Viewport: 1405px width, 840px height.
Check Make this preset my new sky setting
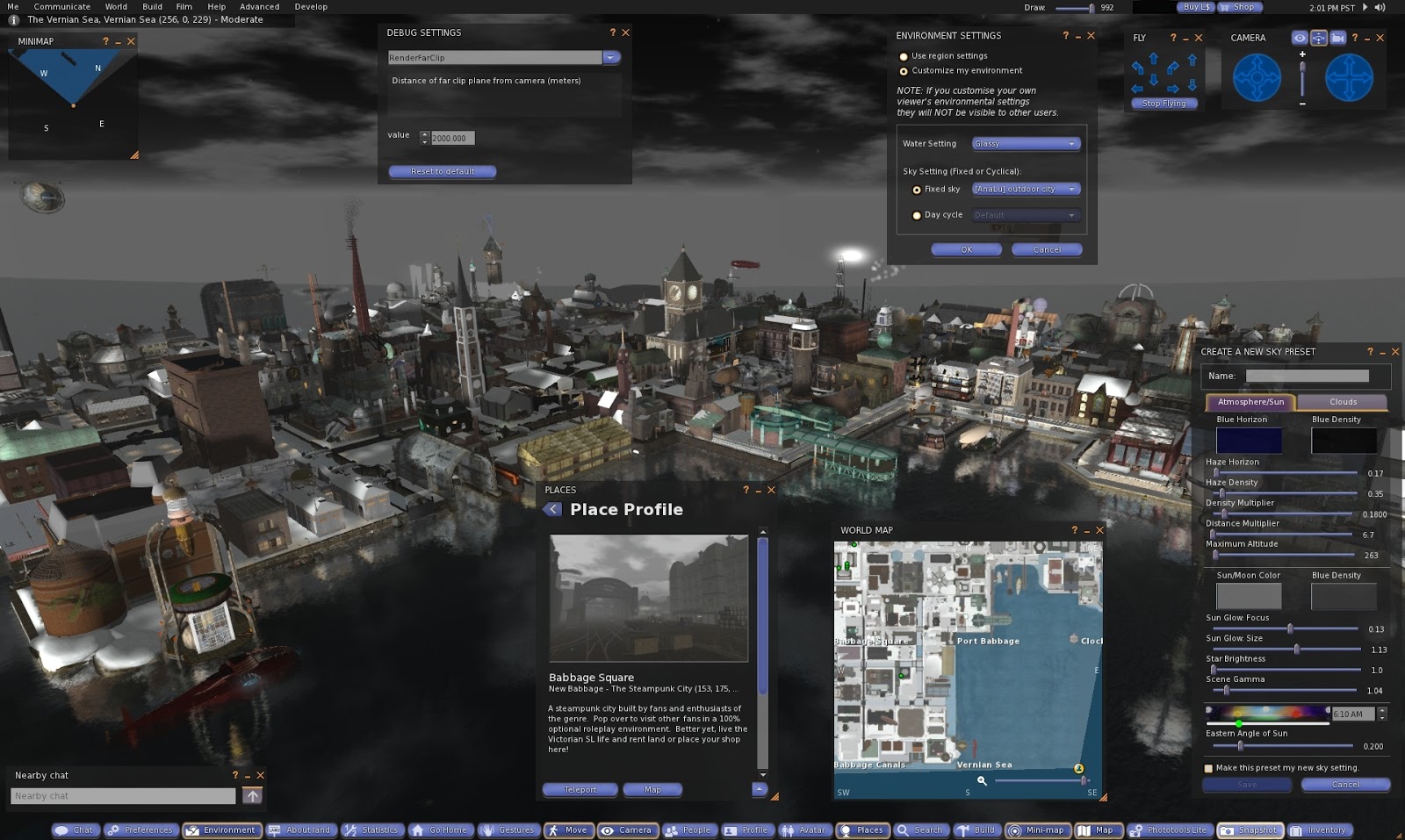(x=1207, y=768)
